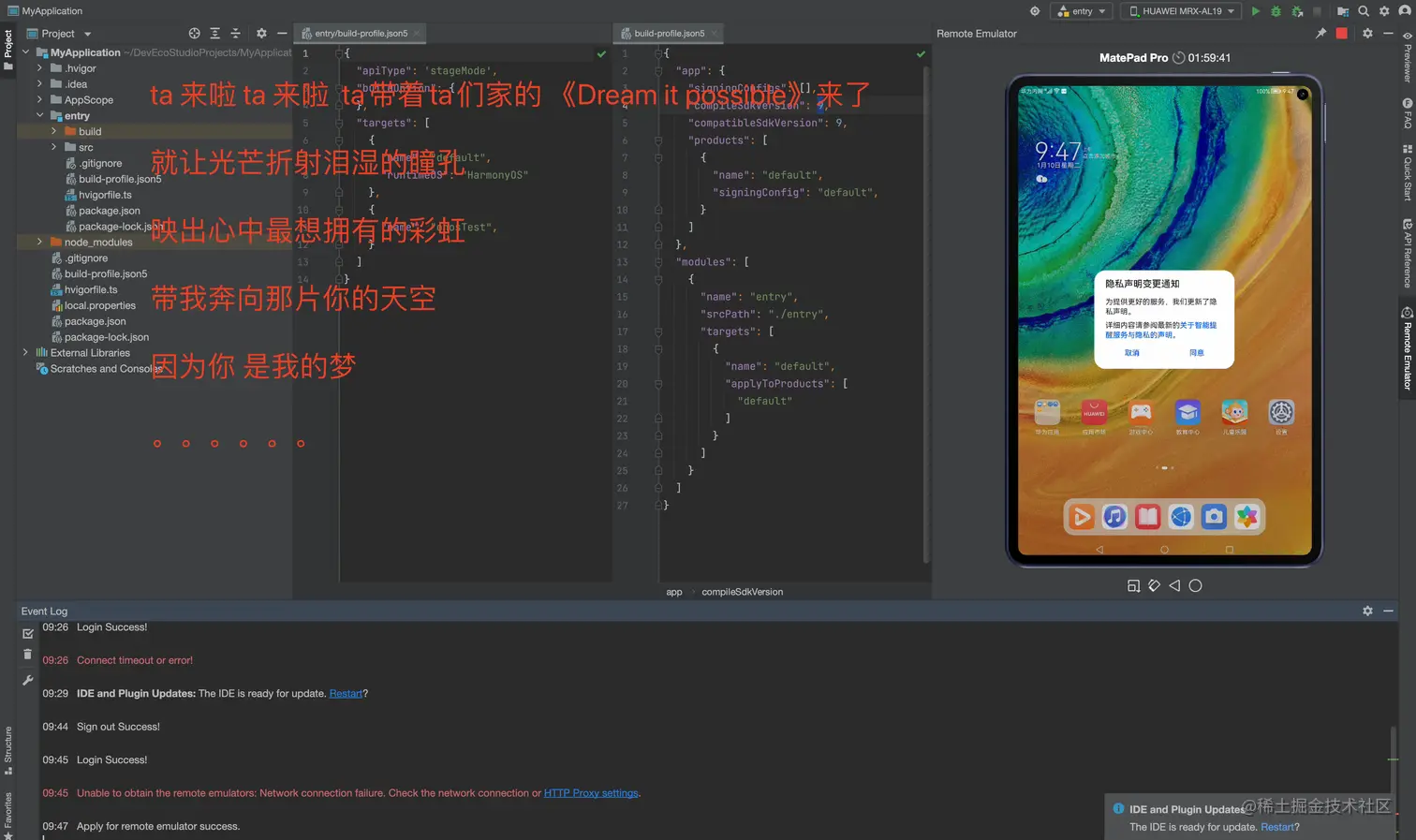The height and width of the screenshot is (840, 1416).
Task: Open the entry run configuration dropdown
Action: coord(1082,11)
